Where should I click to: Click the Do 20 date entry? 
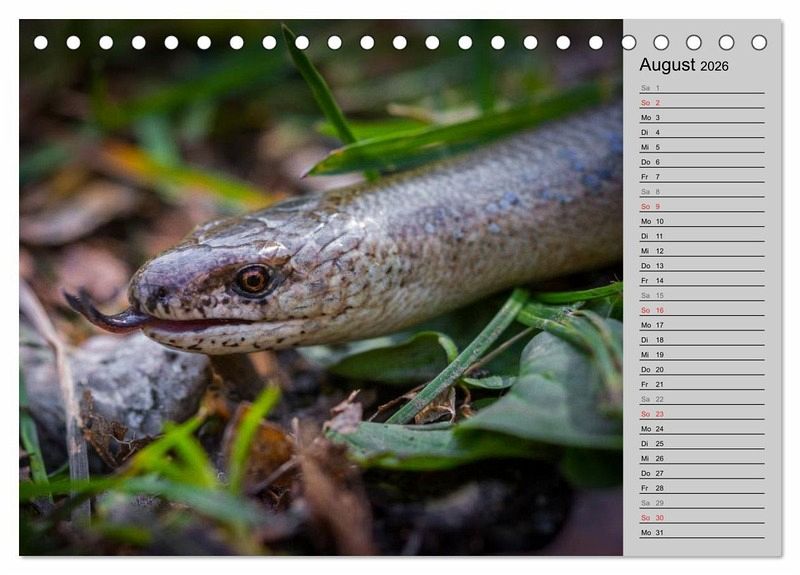[701, 369]
